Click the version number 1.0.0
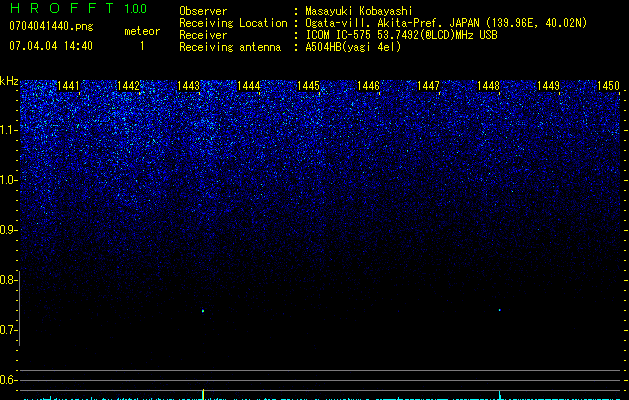Image resolution: width=629 pixels, height=400 pixels. click(x=136, y=9)
